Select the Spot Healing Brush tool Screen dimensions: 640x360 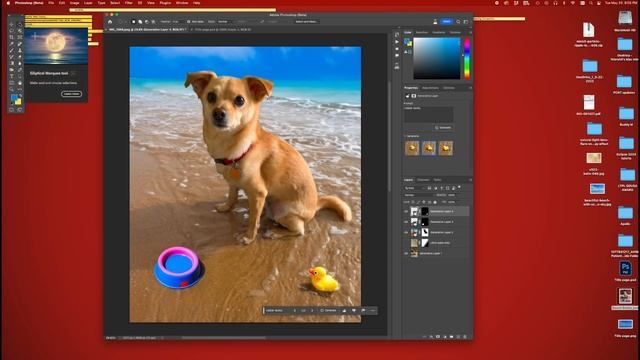coord(20,44)
